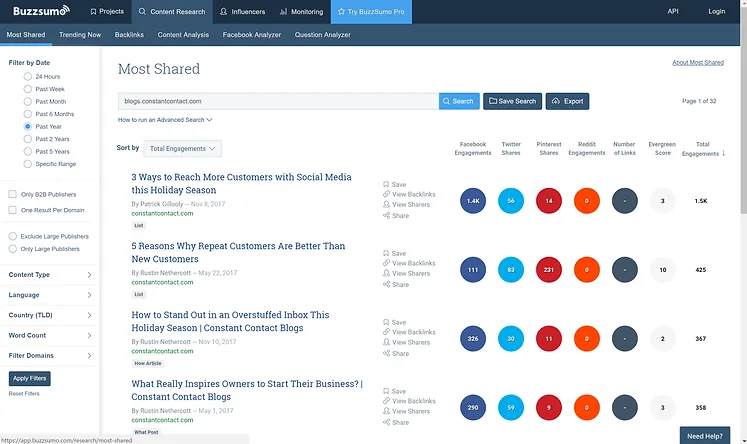Enable One Result Per Domain checkbox

click(12, 210)
